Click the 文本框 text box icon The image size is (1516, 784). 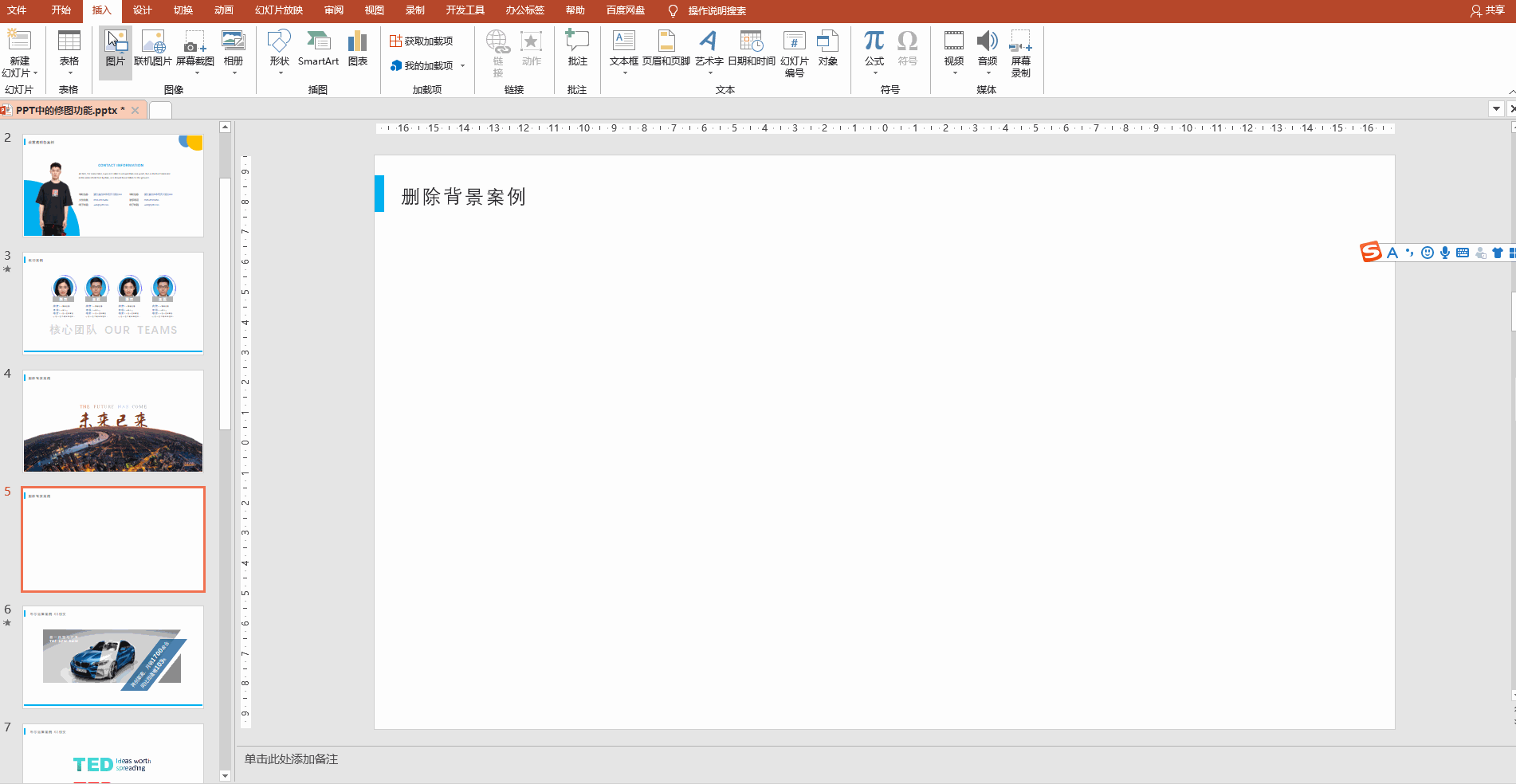pyautogui.click(x=623, y=49)
